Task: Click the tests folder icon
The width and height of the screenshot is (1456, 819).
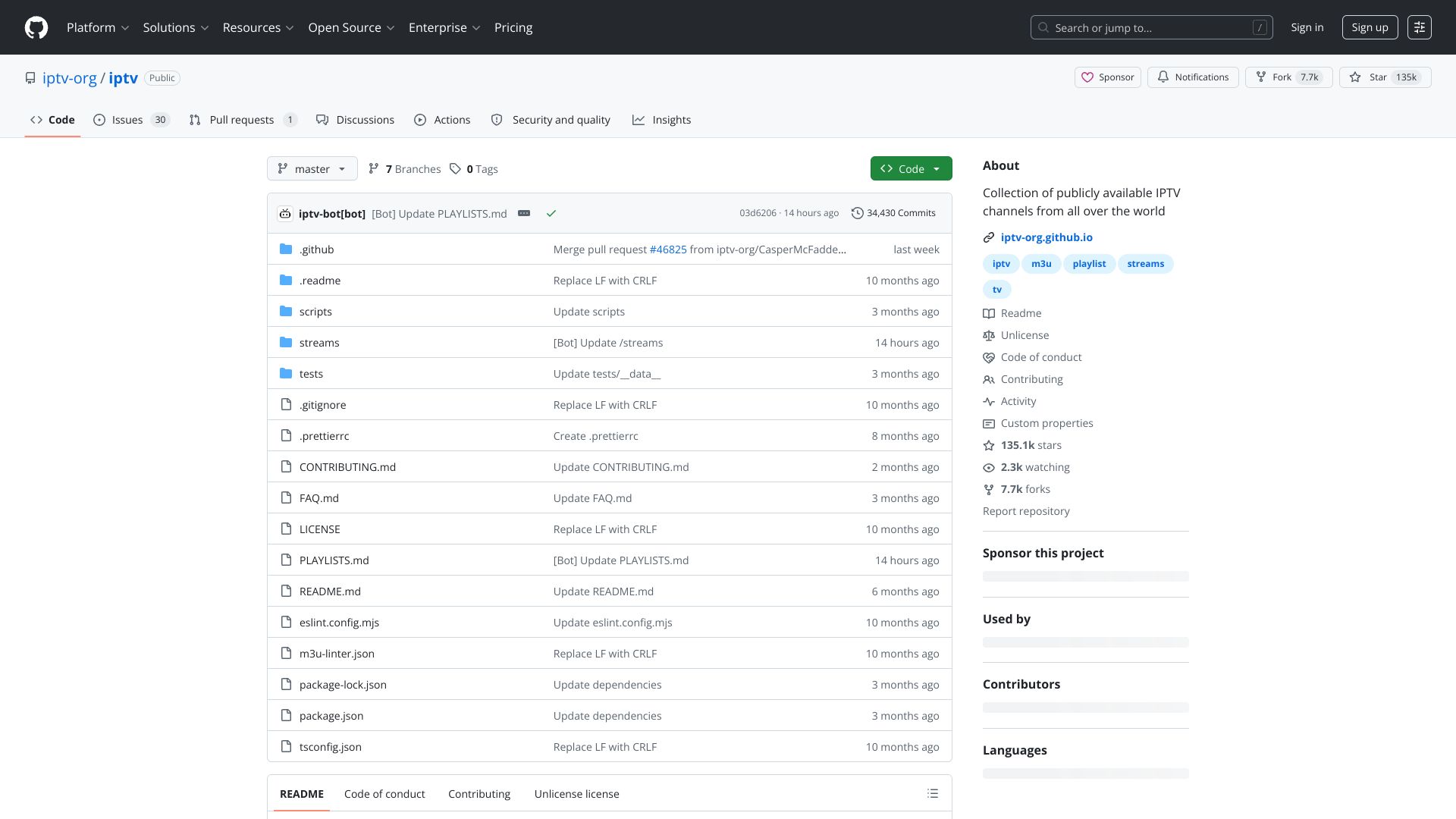Action: tap(286, 373)
